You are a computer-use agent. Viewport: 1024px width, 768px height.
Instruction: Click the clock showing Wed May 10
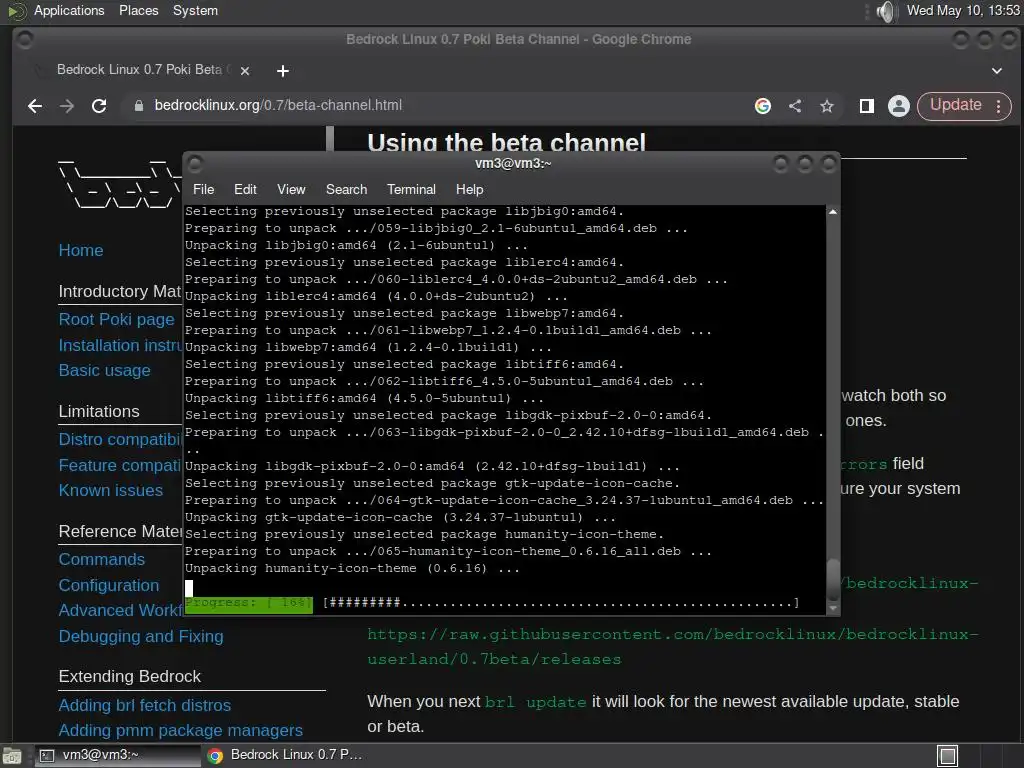coord(963,10)
